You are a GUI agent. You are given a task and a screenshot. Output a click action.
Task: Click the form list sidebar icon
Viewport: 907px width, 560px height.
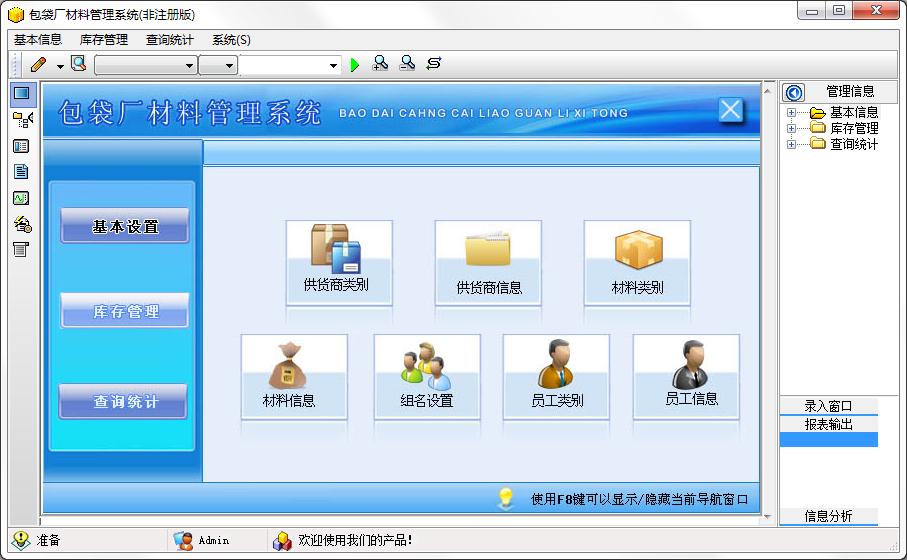21,146
